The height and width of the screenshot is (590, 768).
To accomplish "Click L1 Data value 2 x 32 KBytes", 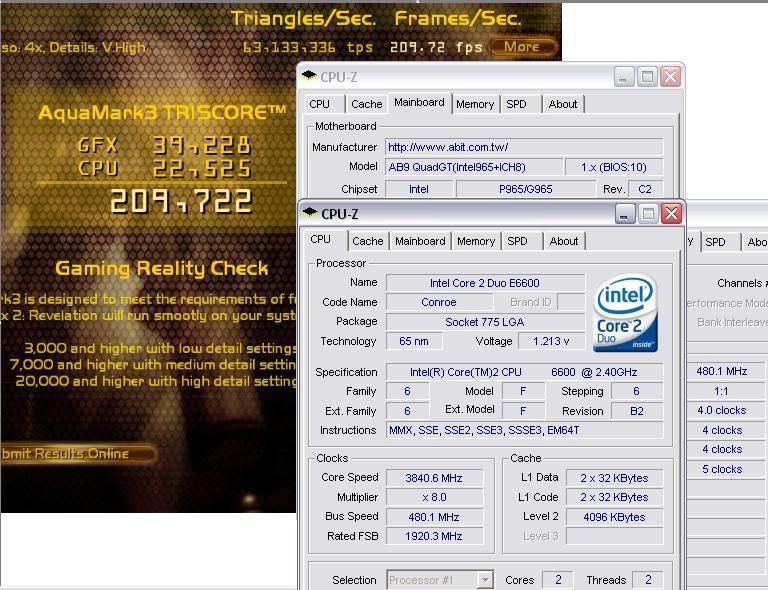I will tap(614, 478).
